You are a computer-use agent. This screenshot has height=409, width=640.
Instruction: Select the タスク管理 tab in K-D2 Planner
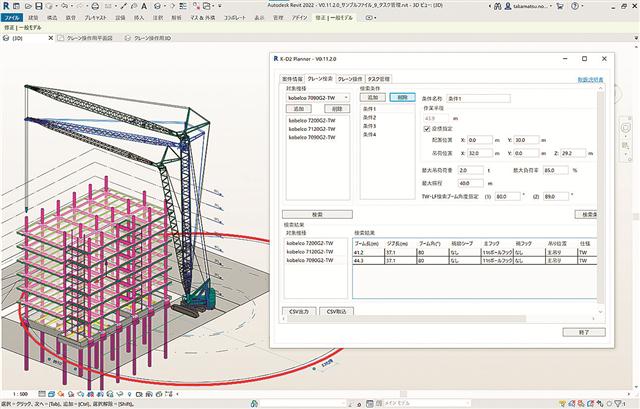coord(378,79)
